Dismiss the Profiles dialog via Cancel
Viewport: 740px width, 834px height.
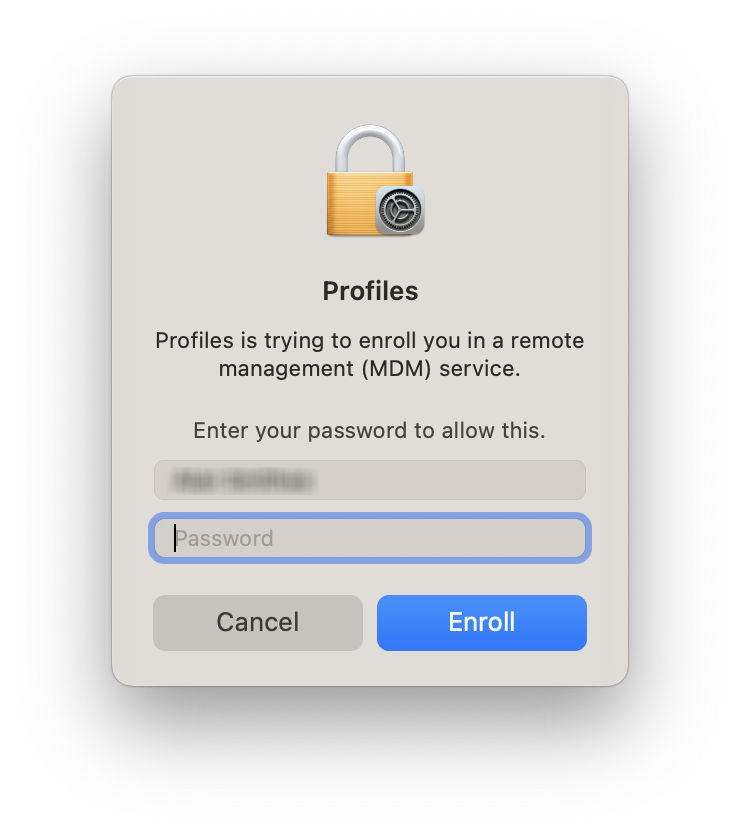(x=258, y=622)
